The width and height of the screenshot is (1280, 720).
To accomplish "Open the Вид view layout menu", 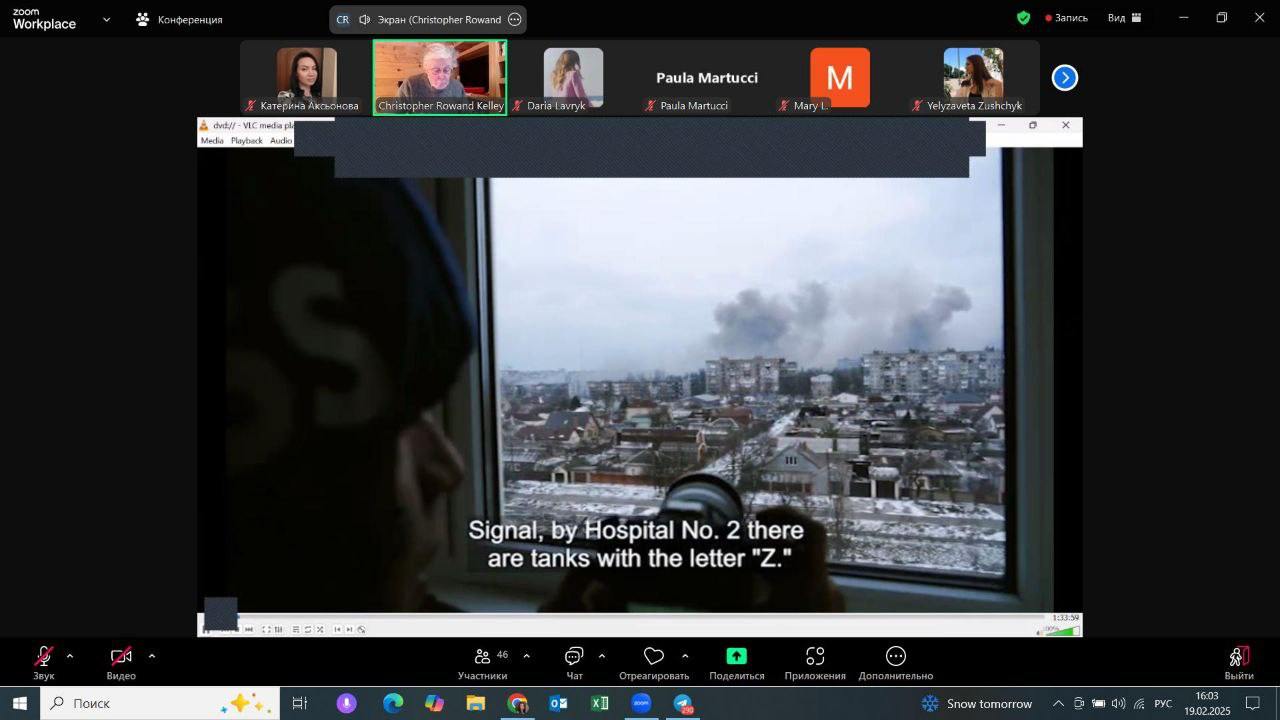I will tap(1125, 18).
